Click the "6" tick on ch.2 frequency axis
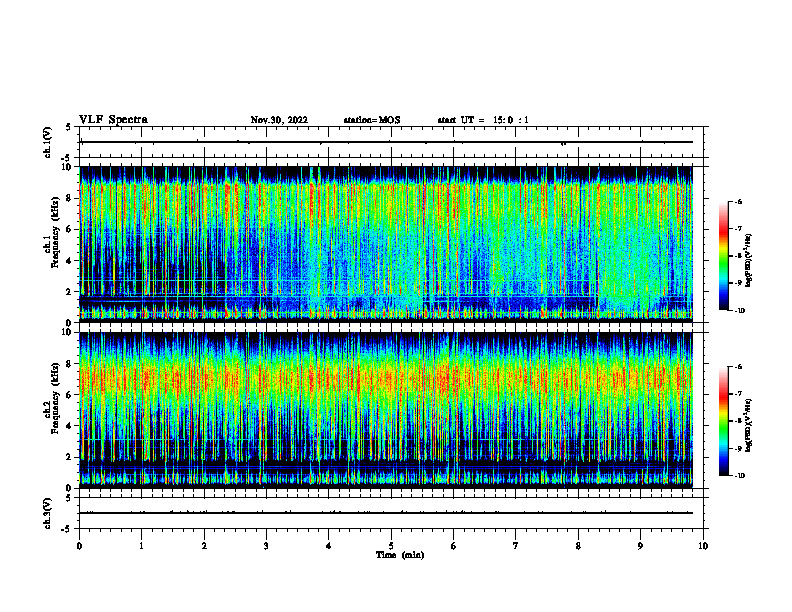792x612 pixels. 68,395
